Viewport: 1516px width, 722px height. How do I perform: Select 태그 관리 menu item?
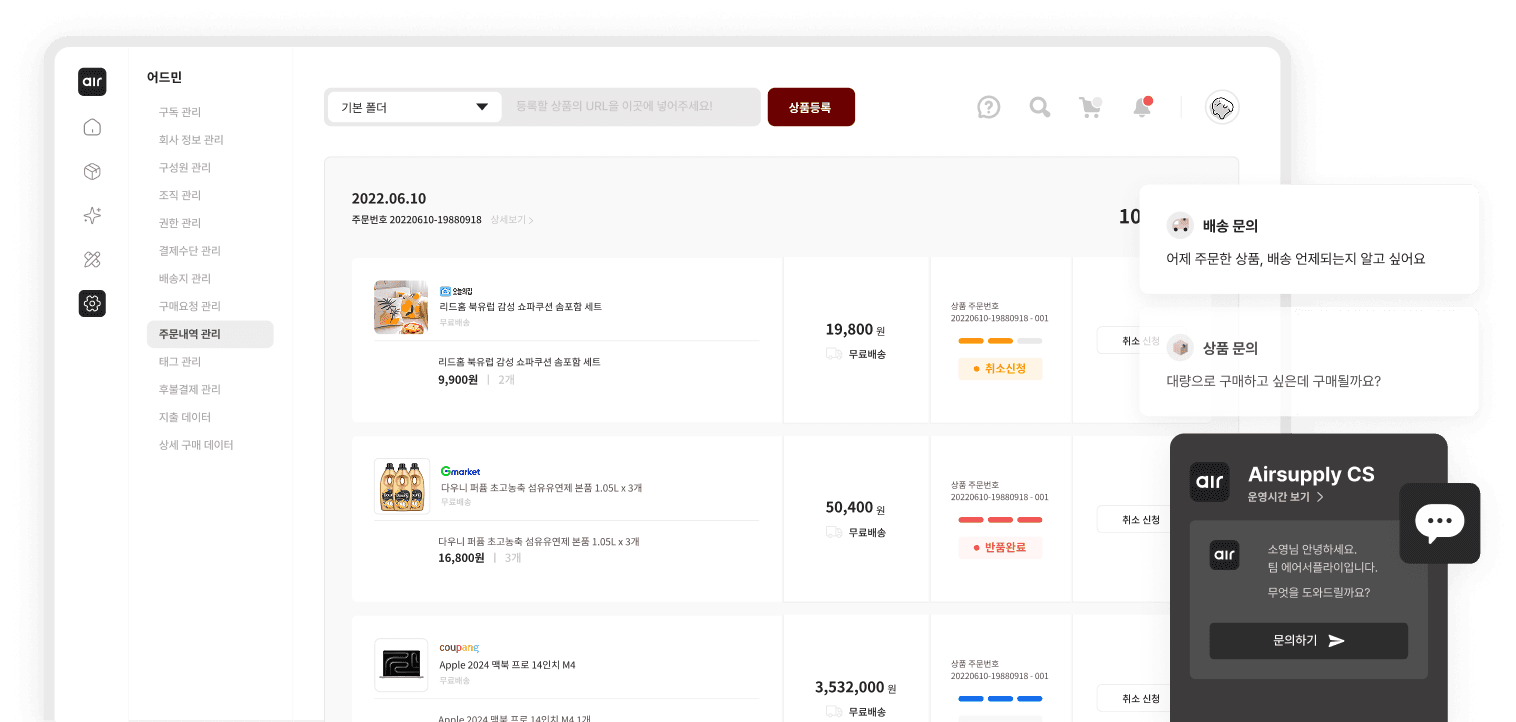(x=180, y=362)
